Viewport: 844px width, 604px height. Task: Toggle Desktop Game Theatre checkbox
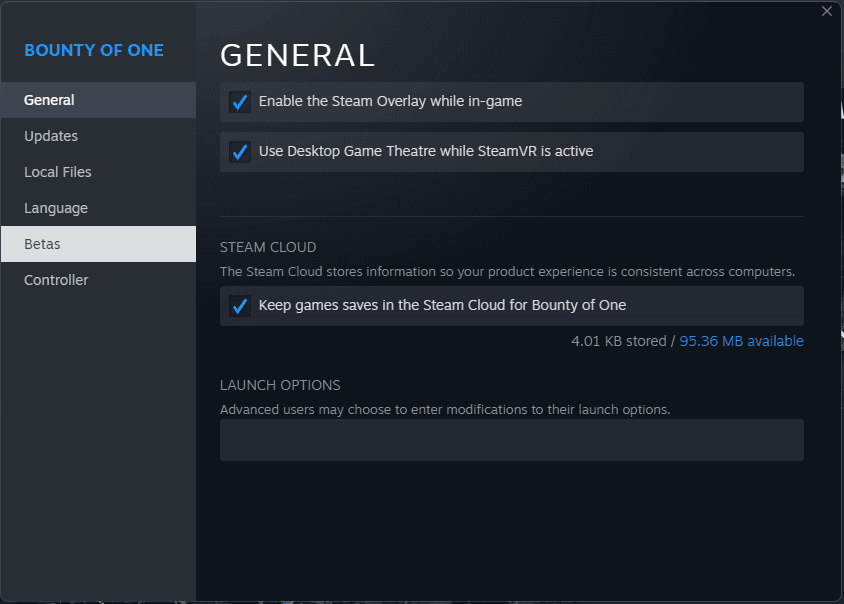pyautogui.click(x=240, y=152)
